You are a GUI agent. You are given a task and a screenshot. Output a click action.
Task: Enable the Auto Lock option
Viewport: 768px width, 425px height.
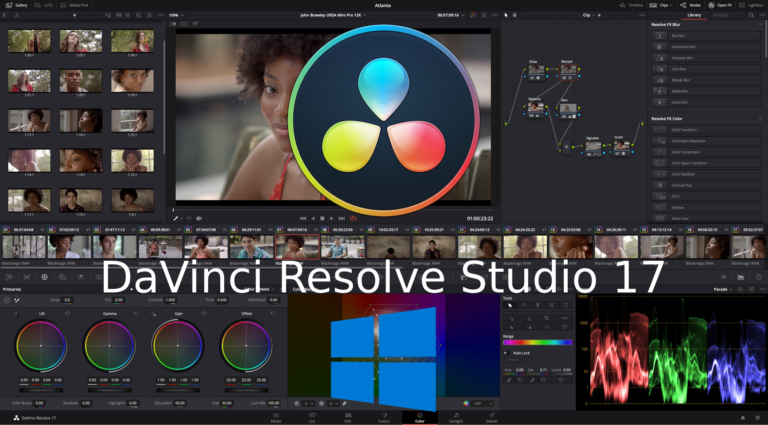[506, 353]
